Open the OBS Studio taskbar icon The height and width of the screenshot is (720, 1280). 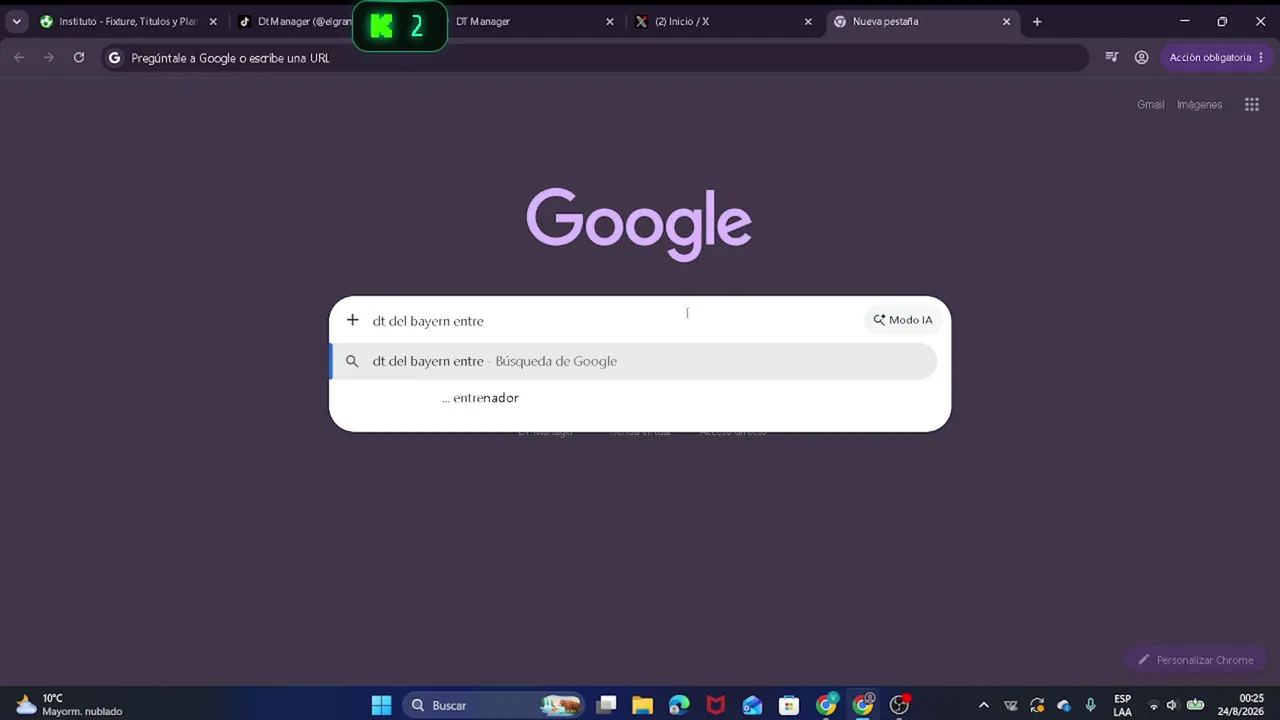(x=900, y=705)
